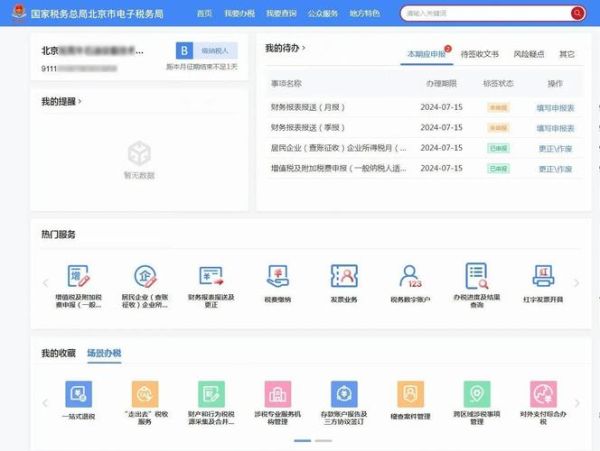Select the first carousel page indicator
This screenshot has height=451, width=600.
point(302,441)
